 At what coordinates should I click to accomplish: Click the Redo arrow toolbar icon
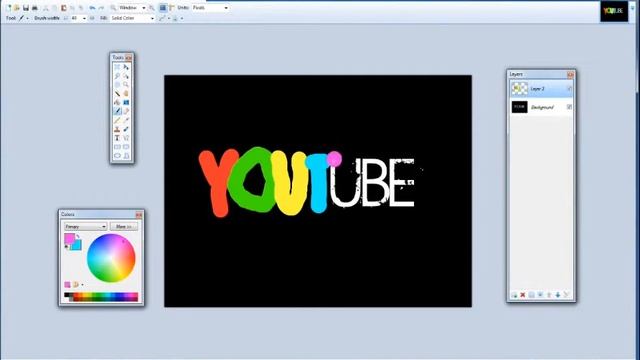click(x=101, y=8)
